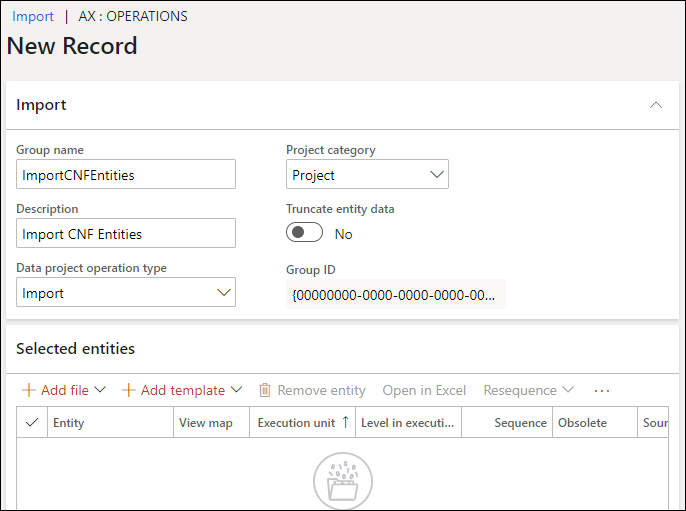Click the Add file plus icon
This screenshot has height=511, width=686.
point(28,390)
